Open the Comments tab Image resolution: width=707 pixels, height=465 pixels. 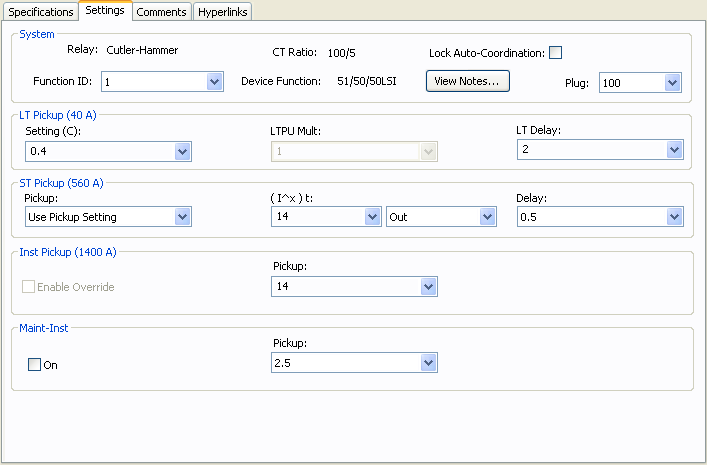pos(161,12)
